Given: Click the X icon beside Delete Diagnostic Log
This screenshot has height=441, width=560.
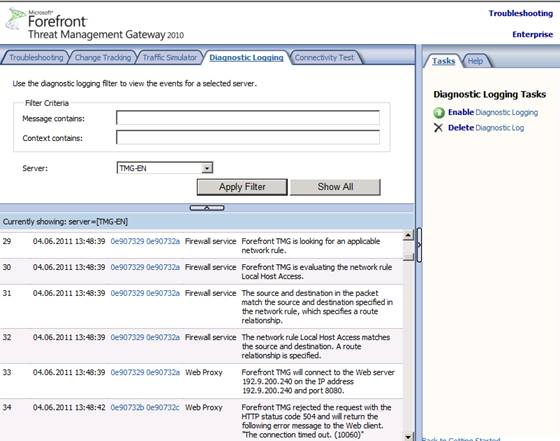Looking at the screenshot, I should click(438, 128).
